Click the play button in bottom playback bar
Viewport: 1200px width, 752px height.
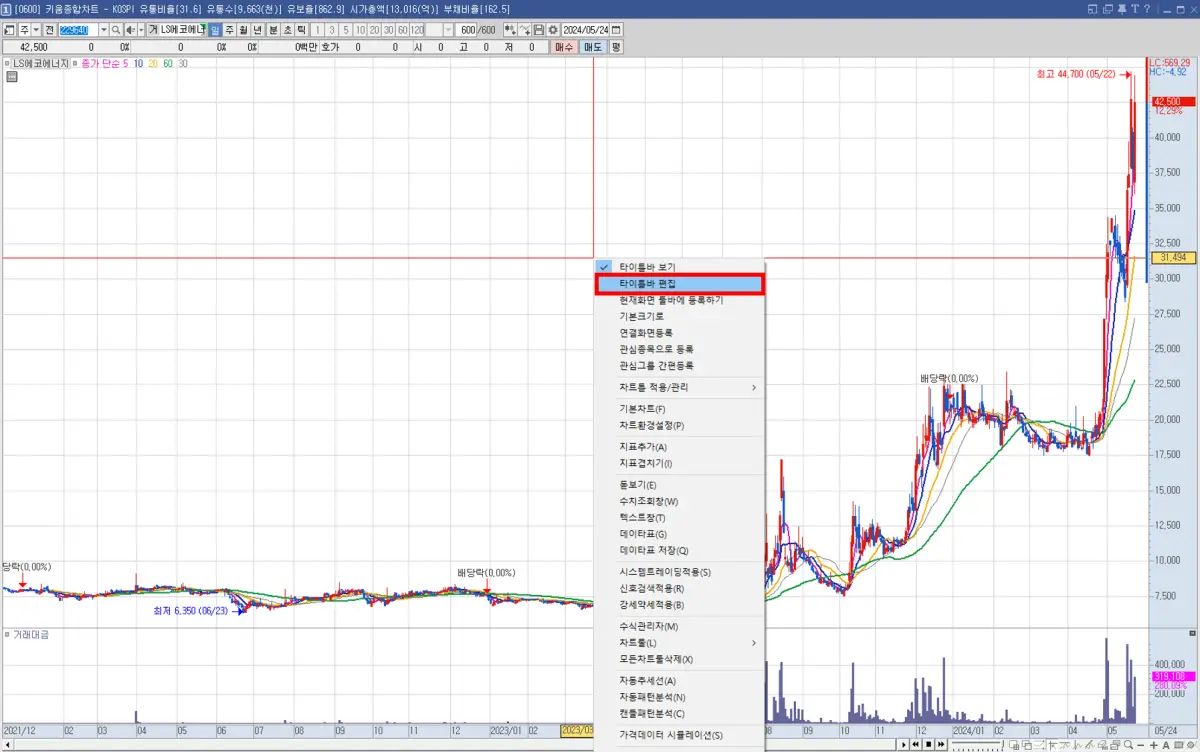coord(904,744)
